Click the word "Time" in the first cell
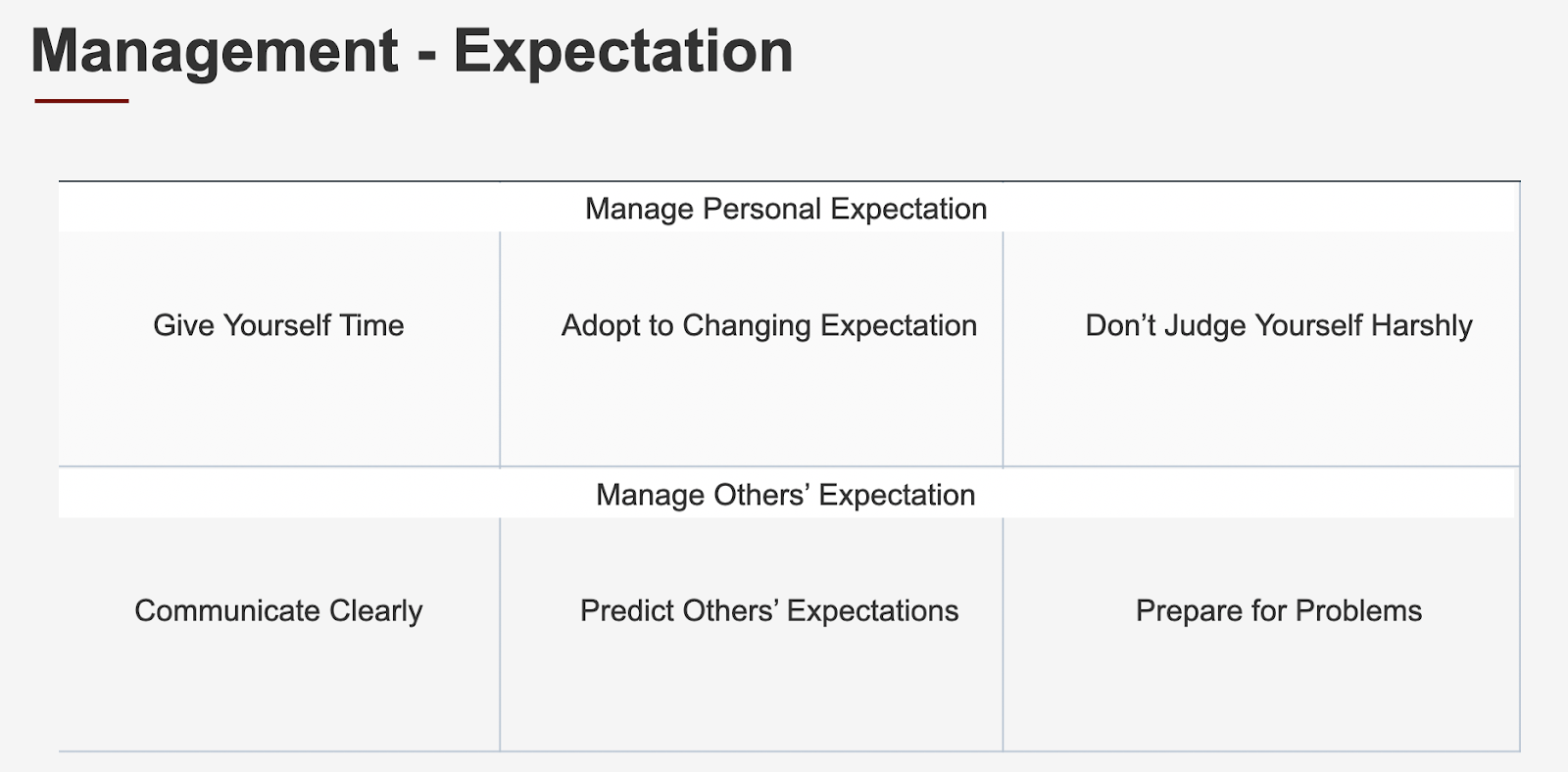Image resolution: width=1568 pixels, height=772 pixels. (371, 325)
